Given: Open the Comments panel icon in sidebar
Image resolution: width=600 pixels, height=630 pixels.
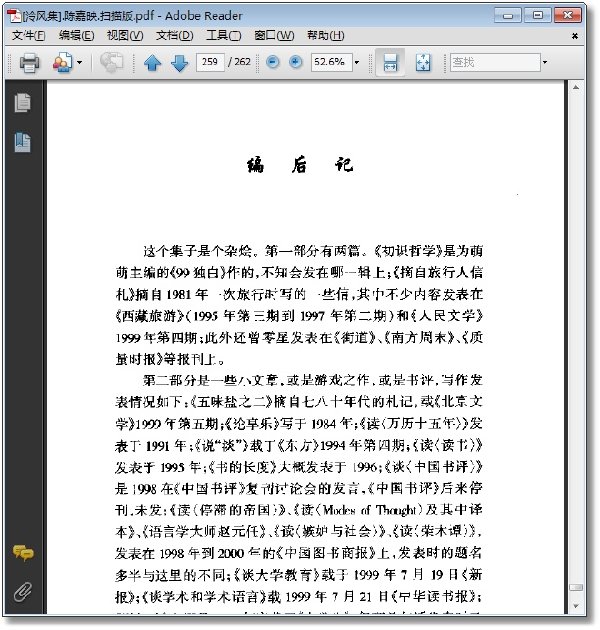Looking at the screenshot, I should click(x=23, y=553).
